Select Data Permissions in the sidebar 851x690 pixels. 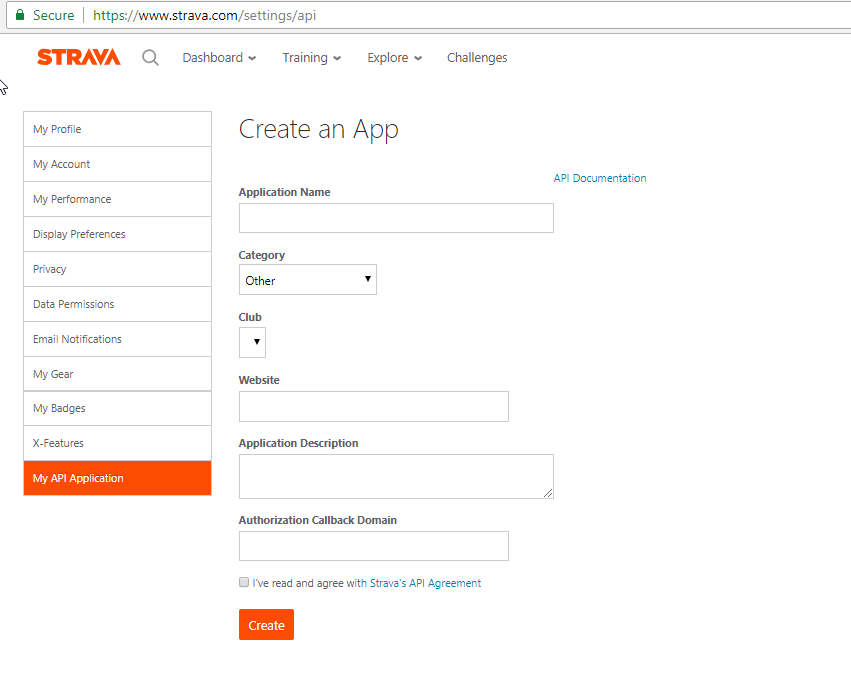pos(117,304)
